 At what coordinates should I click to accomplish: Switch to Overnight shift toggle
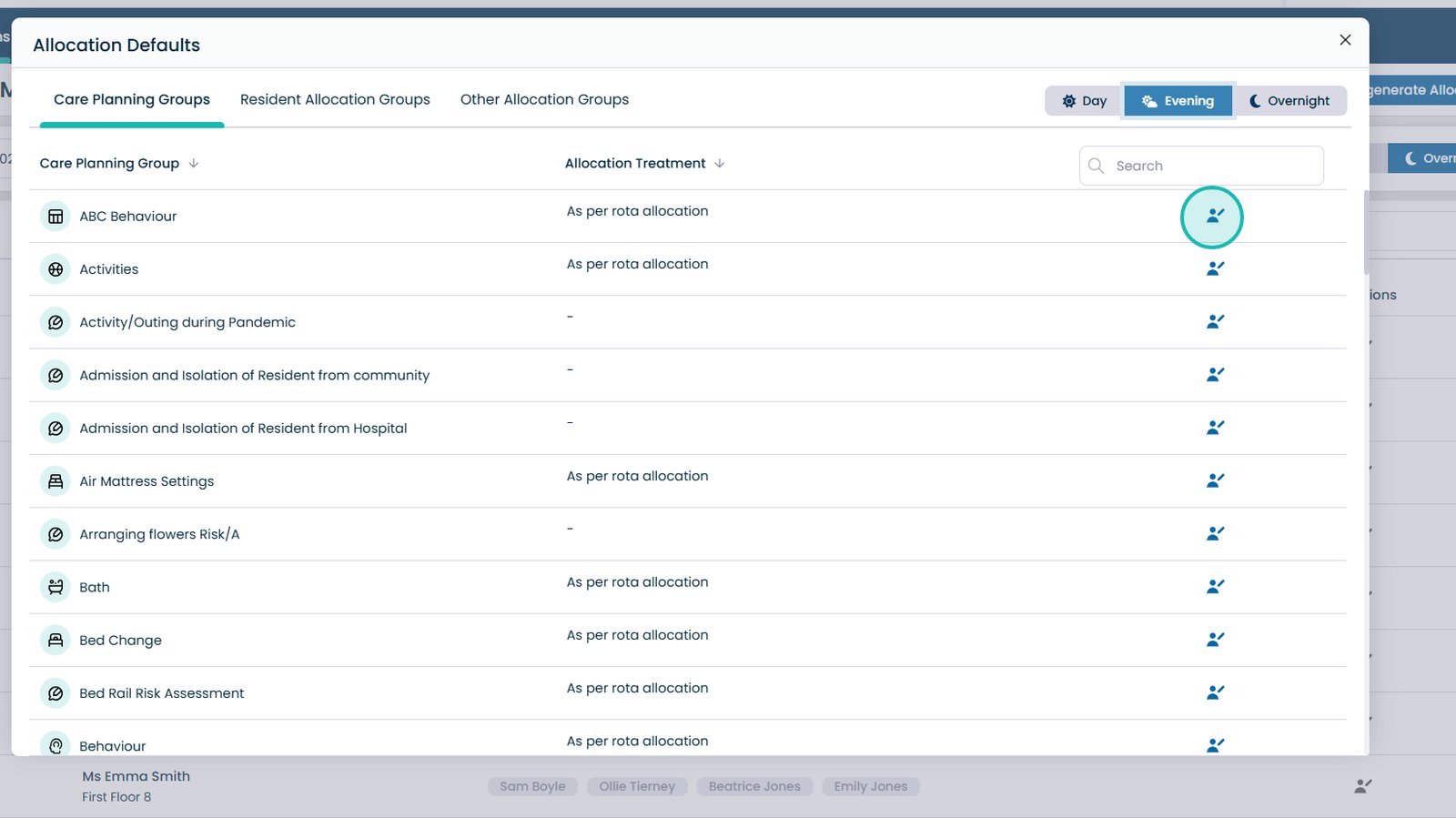(x=1289, y=101)
